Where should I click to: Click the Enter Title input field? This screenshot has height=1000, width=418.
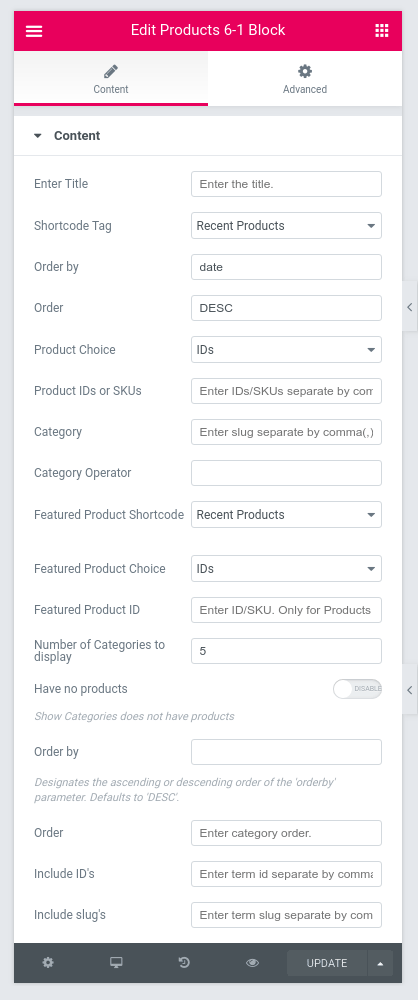click(x=287, y=184)
